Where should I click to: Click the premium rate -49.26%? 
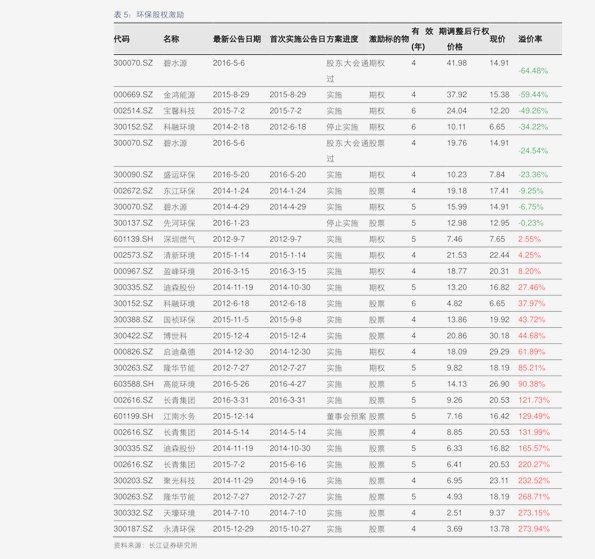click(x=533, y=111)
